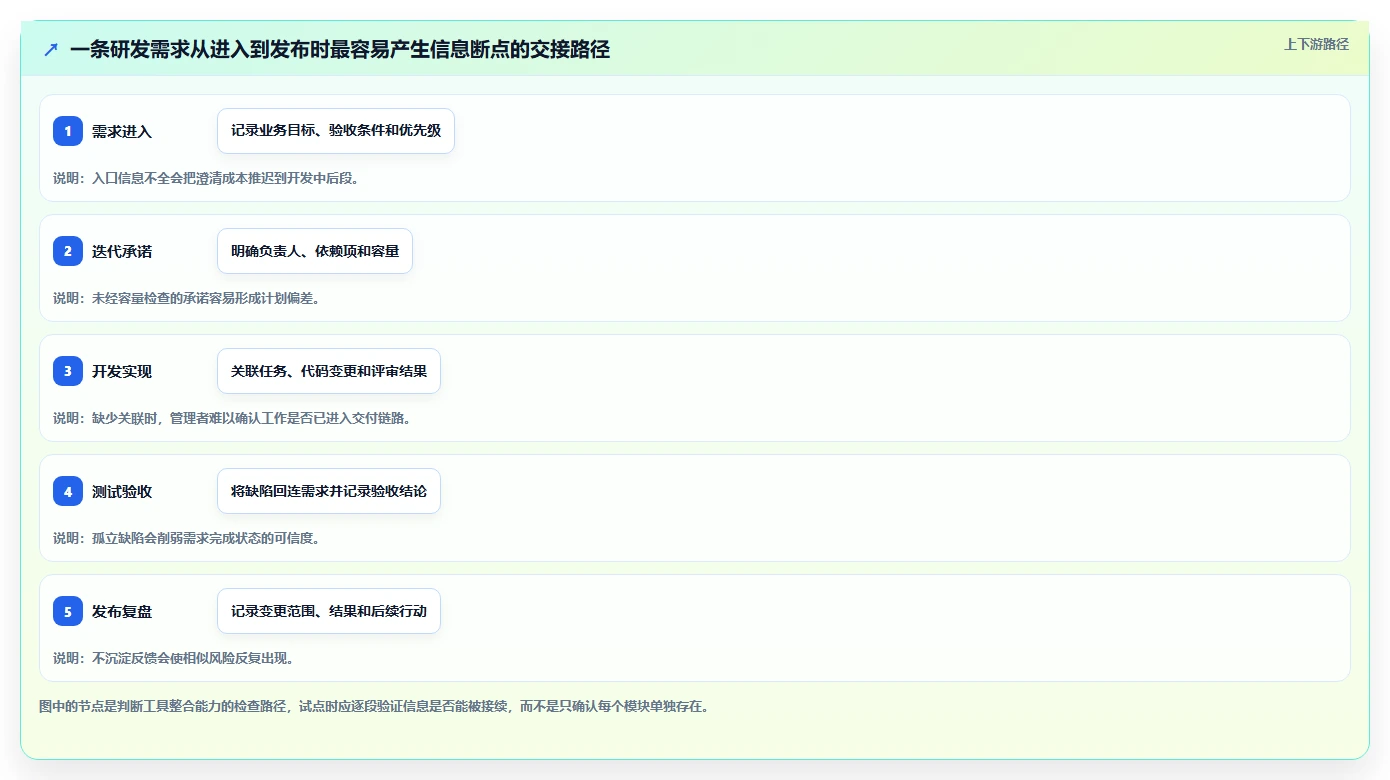Screen dimensions: 1390x780
Task: Click the note starting 缺少关联时
Action: click(232, 418)
